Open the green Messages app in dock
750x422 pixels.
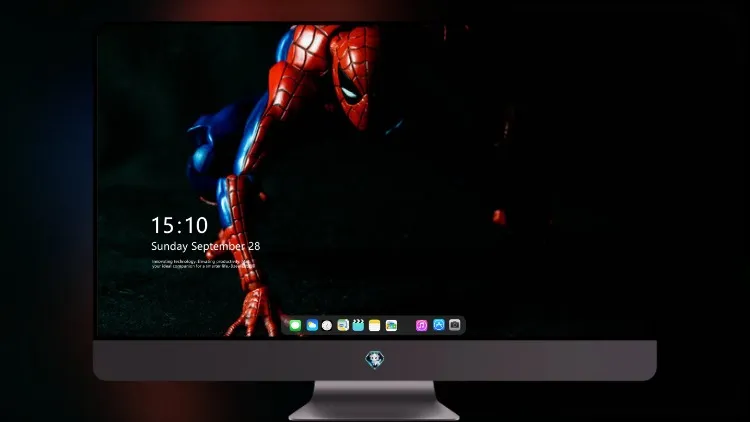tap(295, 325)
